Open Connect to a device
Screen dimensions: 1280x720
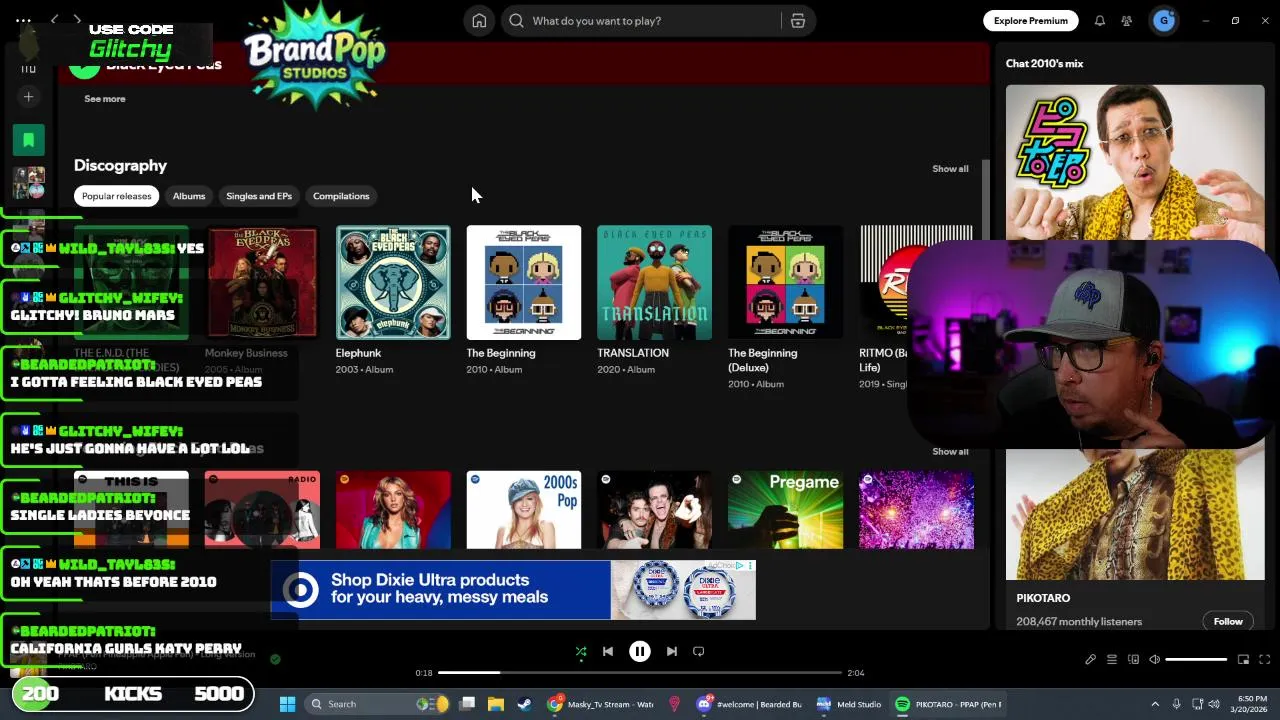[1133, 659]
